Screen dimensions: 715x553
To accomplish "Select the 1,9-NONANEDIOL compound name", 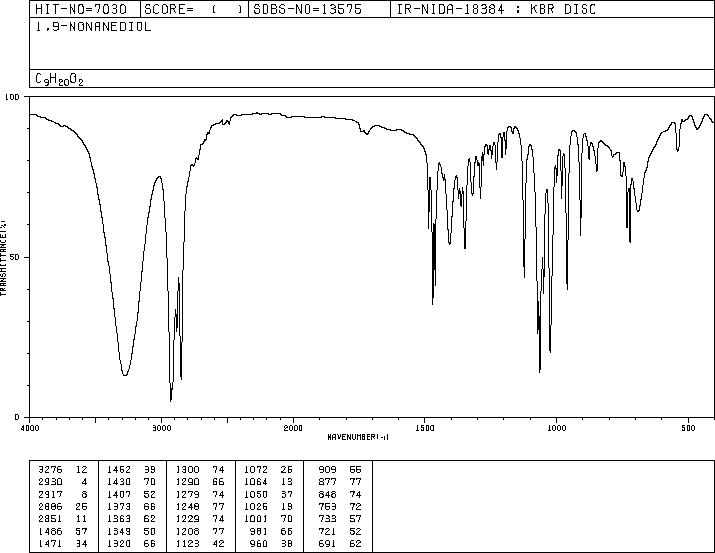I will click(x=93, y=27).
